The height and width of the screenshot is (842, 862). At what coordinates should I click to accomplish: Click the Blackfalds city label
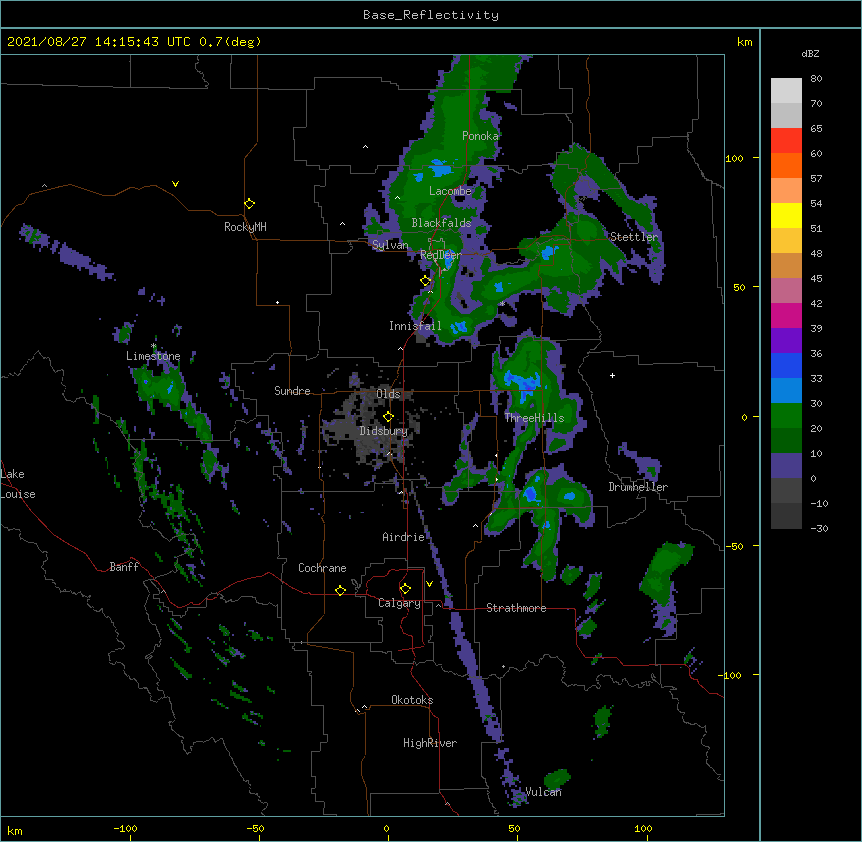(441, 223)
